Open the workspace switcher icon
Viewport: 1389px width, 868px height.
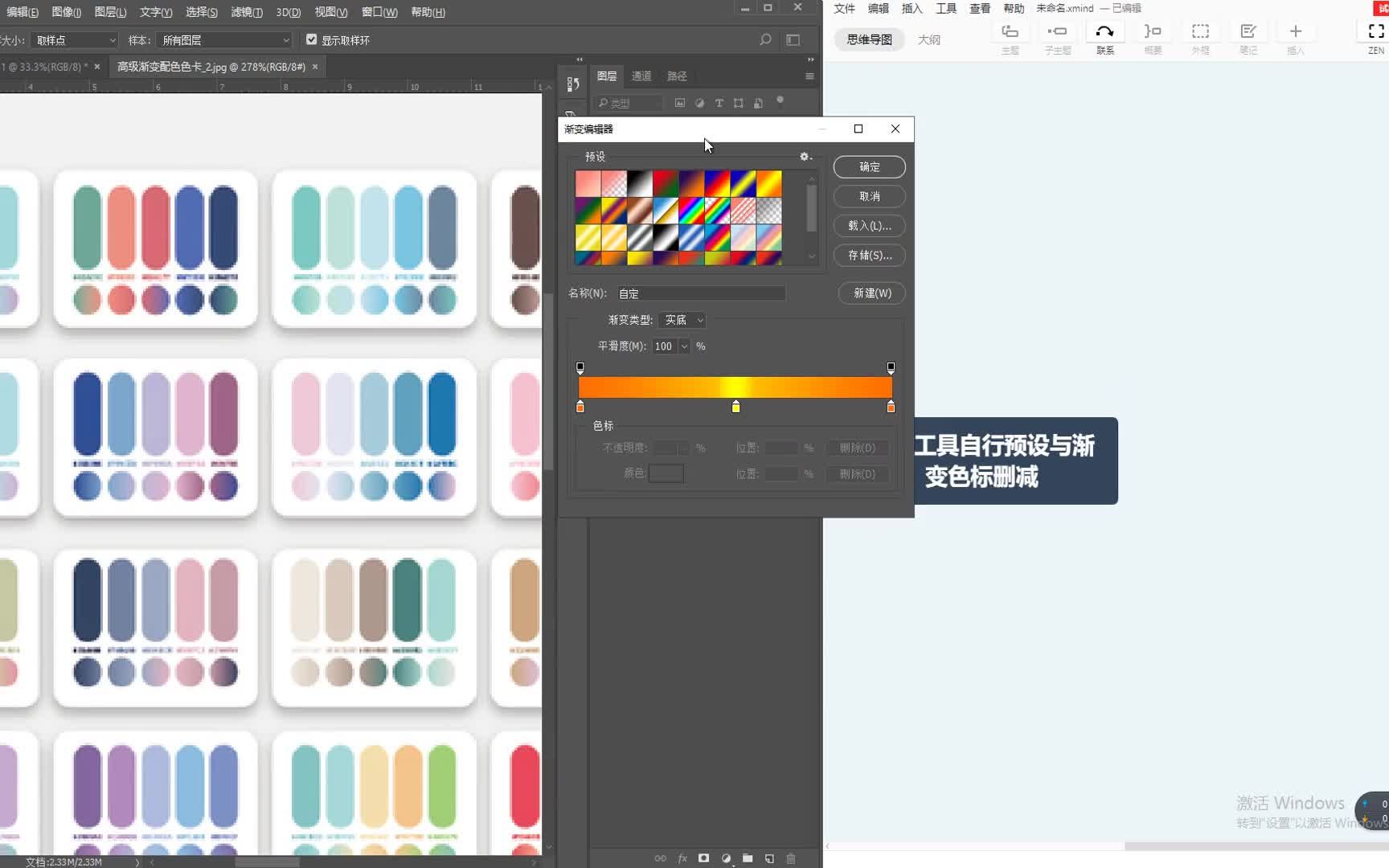coord(793,39)
